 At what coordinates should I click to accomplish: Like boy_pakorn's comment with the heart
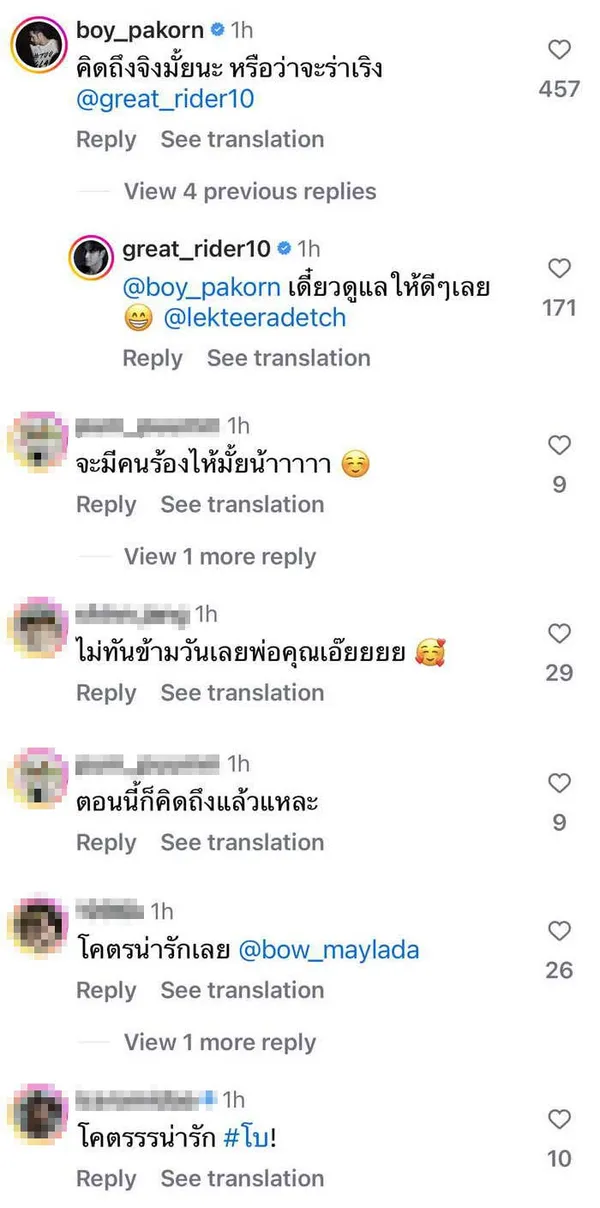coord(559,50)
